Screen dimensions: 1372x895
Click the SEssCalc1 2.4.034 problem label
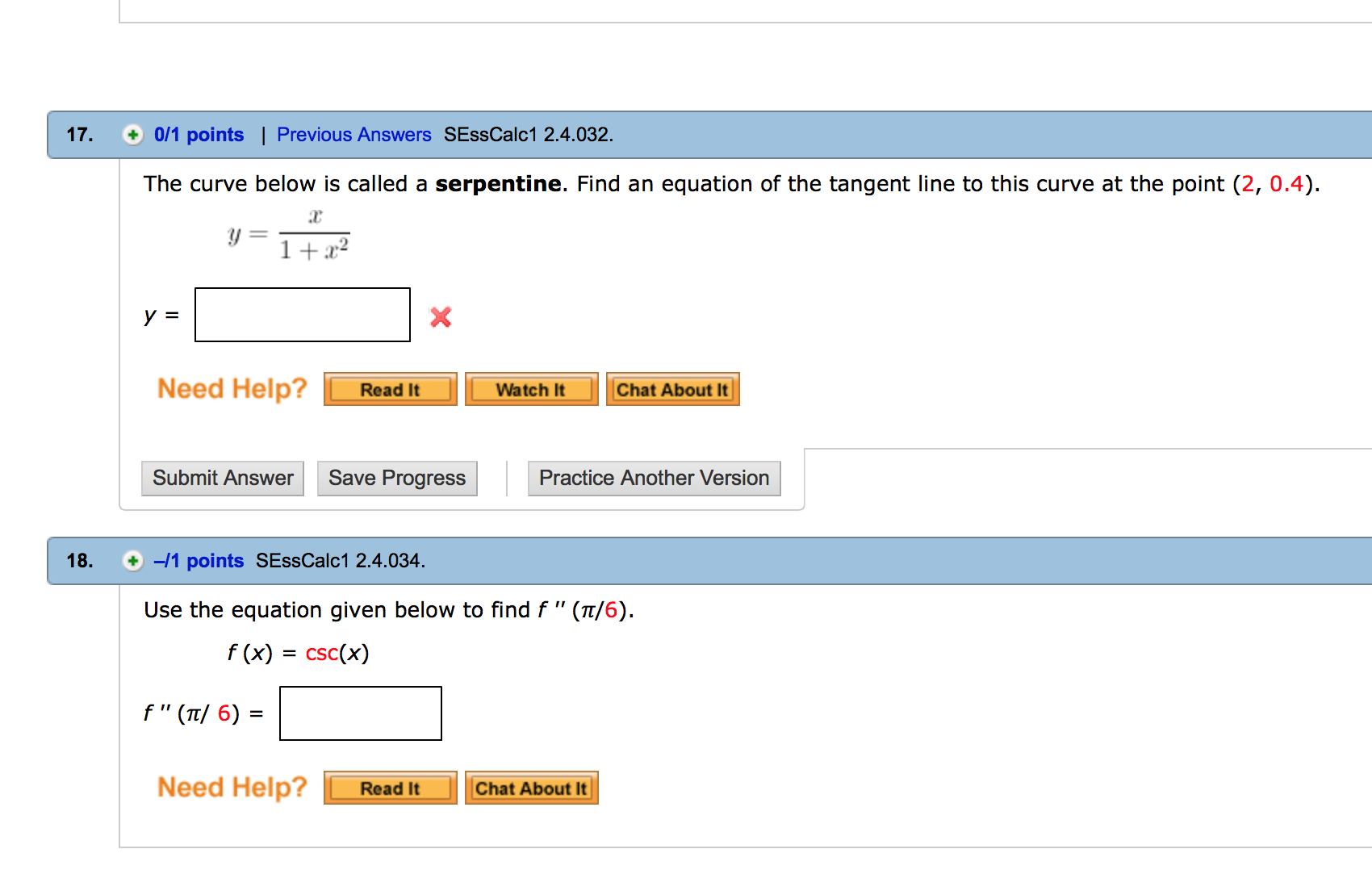[341, 560]
